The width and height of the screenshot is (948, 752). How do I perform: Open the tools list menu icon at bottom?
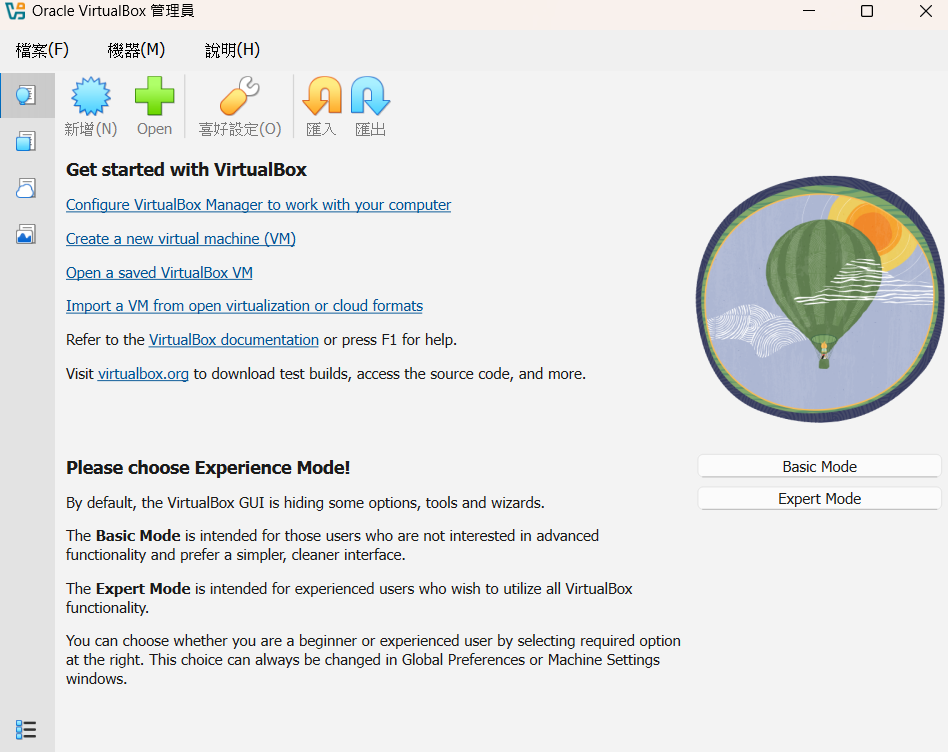pyautogui.click(x=26, y=730)
